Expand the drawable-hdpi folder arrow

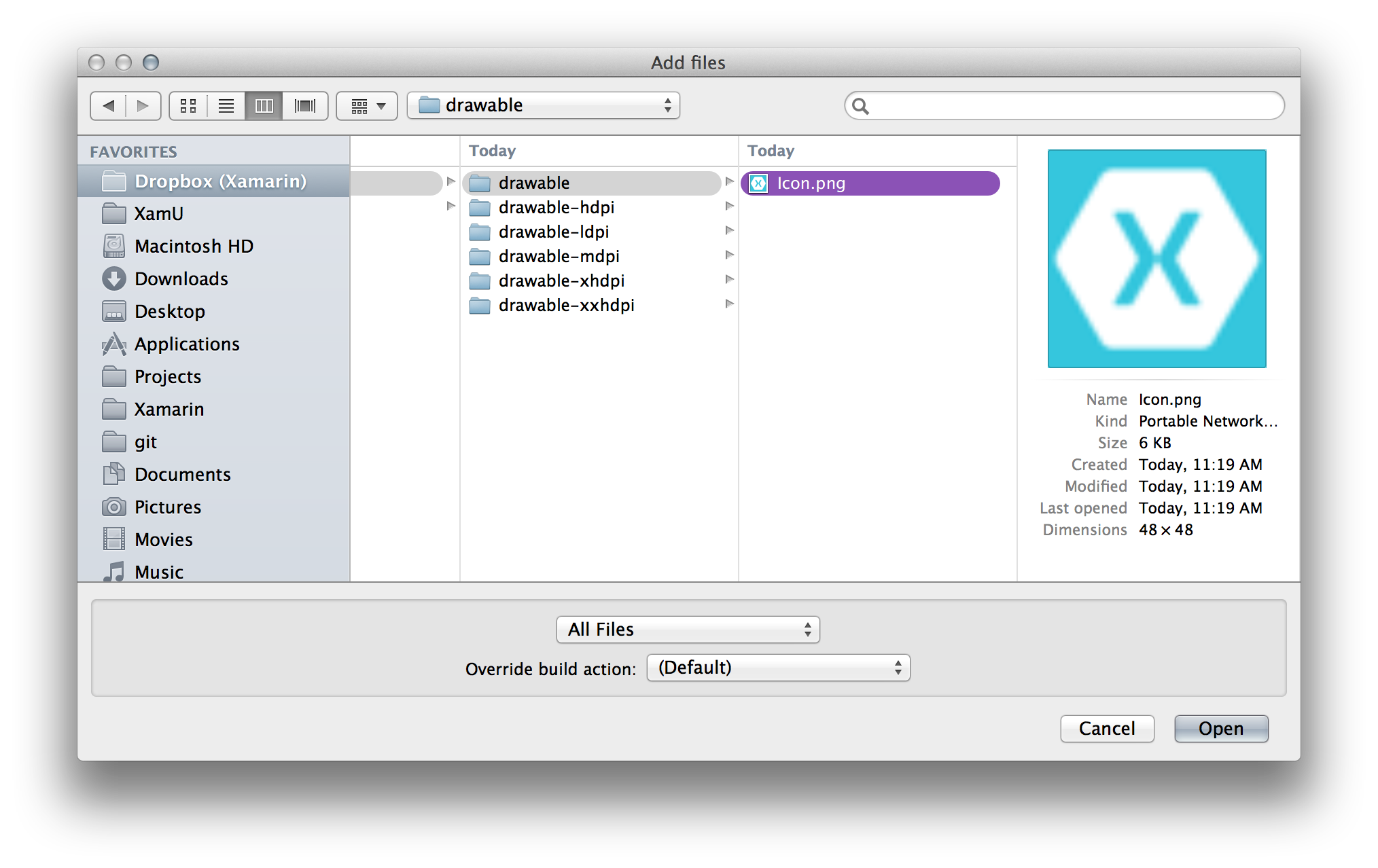(729, 206)
